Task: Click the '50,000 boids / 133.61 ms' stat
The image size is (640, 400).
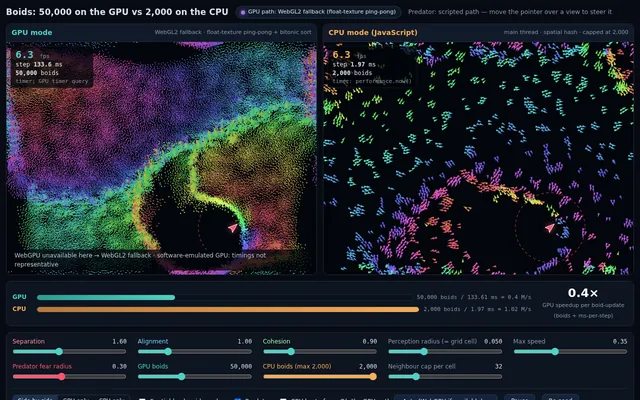Action: [474, 297]
